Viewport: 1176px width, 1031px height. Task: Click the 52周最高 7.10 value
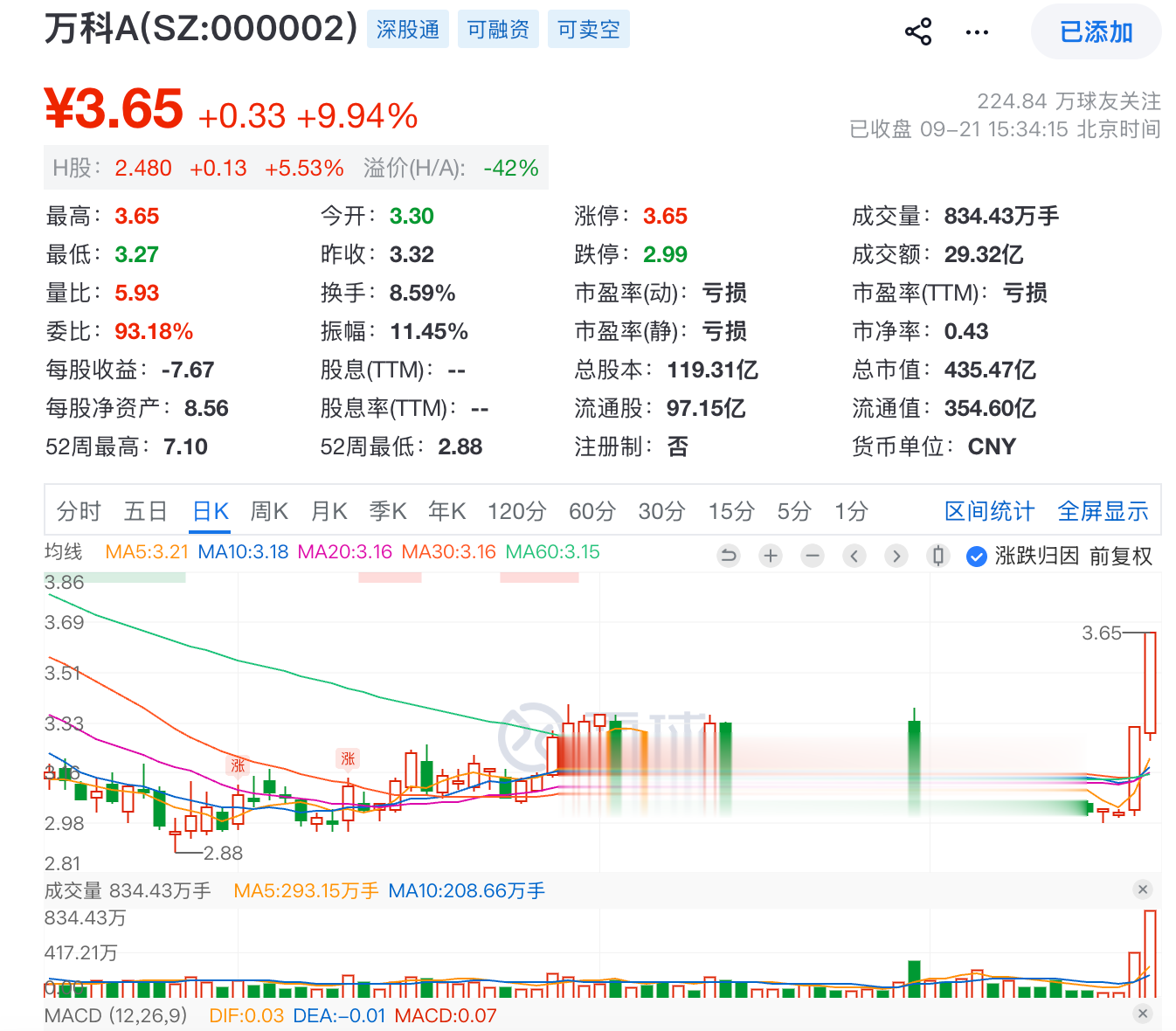(185, 446)
